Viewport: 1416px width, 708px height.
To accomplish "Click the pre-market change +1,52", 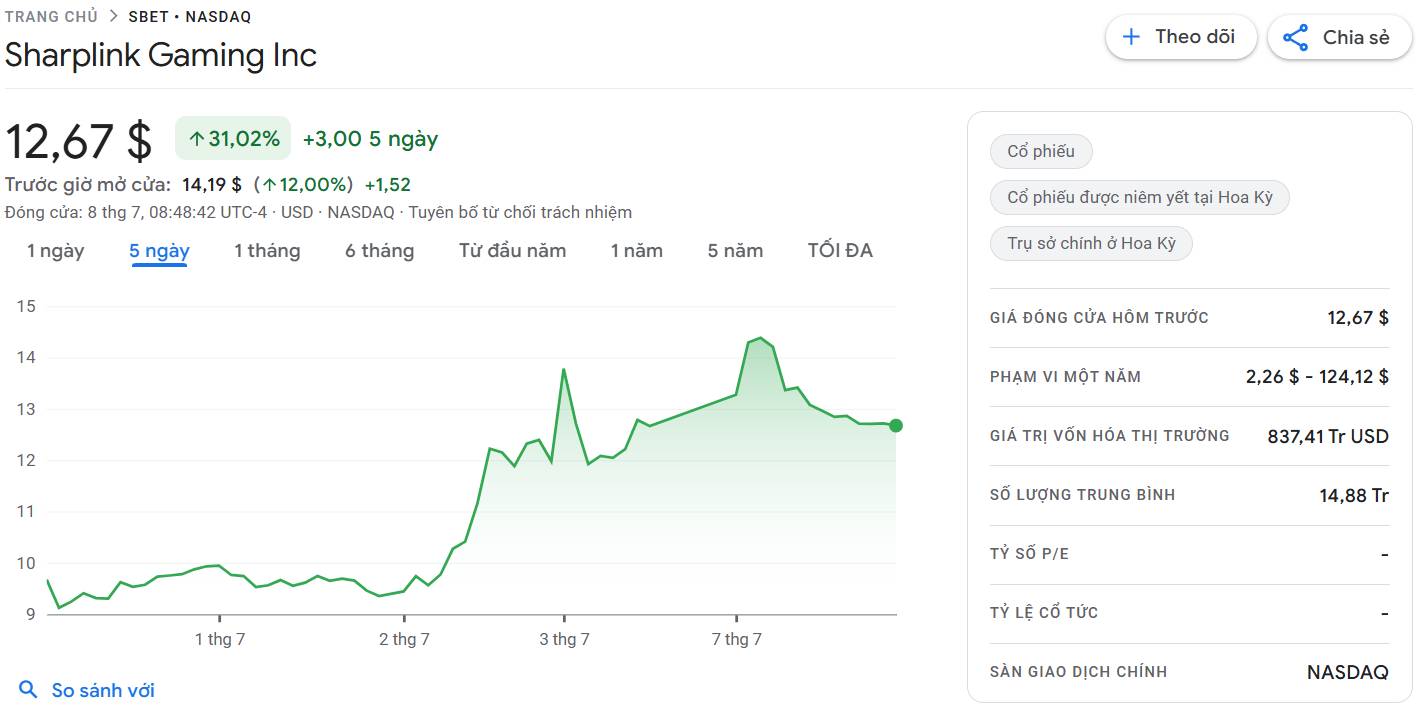I will coord(388,185).
